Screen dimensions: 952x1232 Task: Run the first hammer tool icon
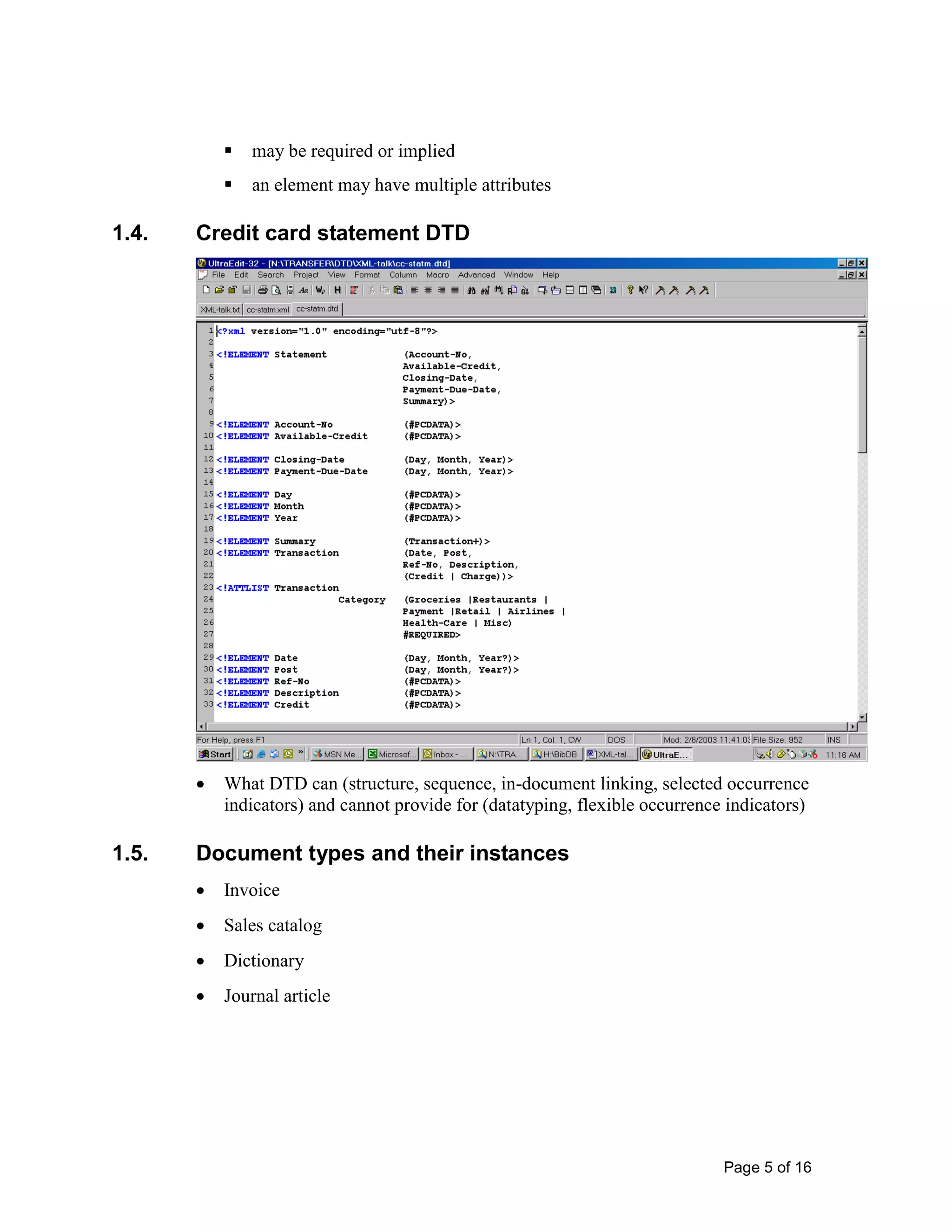point(661,290)
